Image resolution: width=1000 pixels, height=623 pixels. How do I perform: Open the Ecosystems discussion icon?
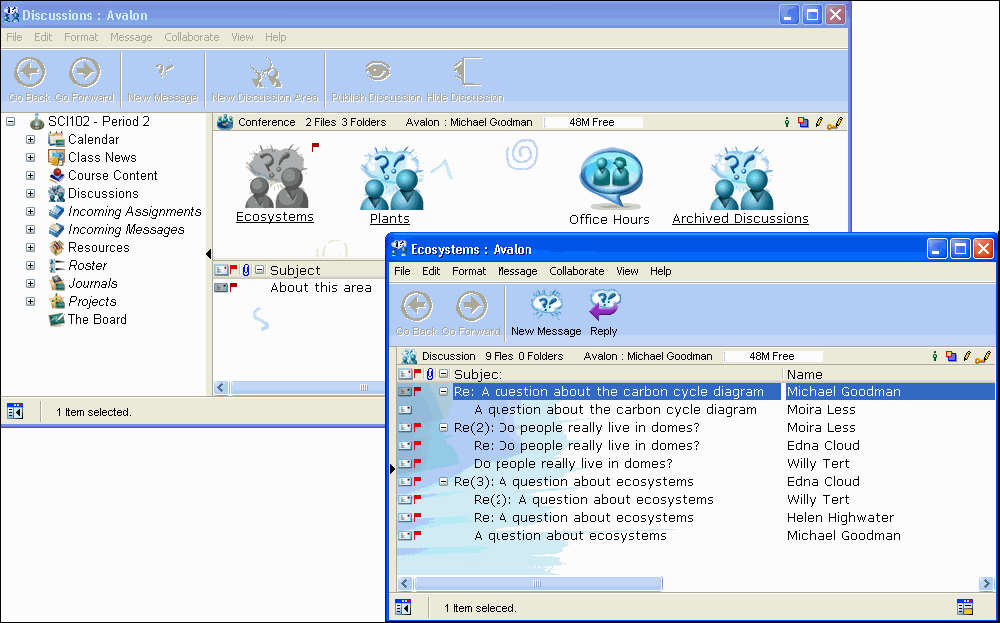(275, 178)
